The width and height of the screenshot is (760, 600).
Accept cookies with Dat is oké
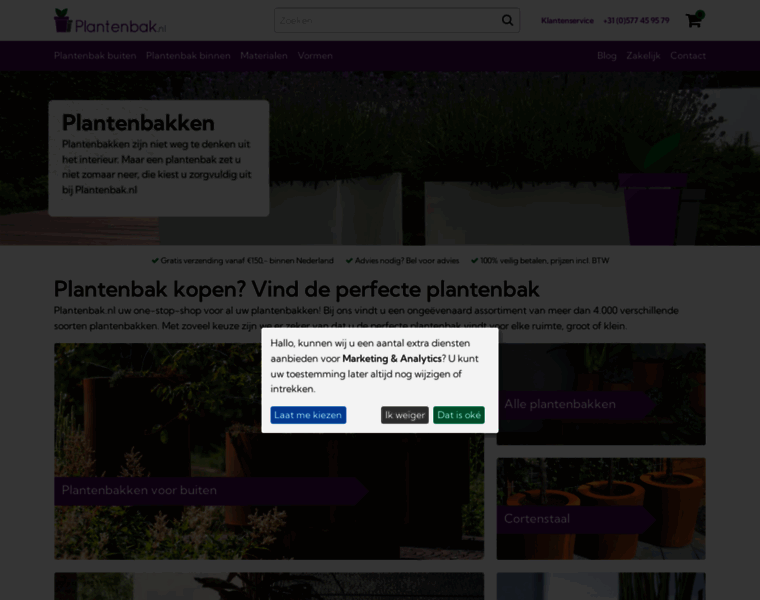(459, 415)
